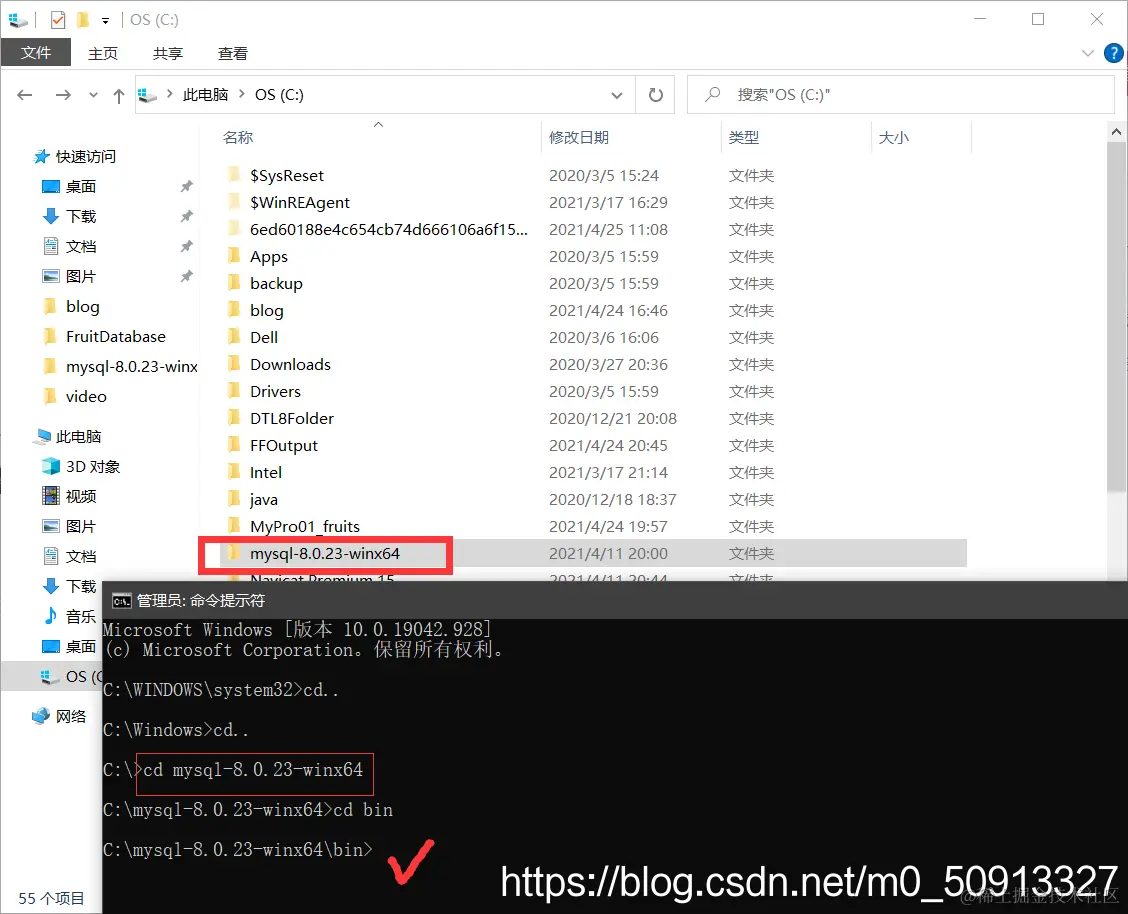Click the pin icon beside 图片
The height and width of the screenshot is (914, 1128).
coord(186,277)
